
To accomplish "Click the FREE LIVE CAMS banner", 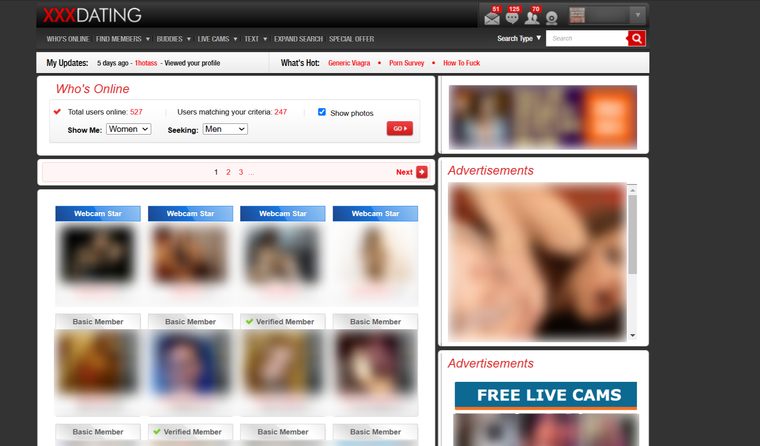I will (545, 395).
